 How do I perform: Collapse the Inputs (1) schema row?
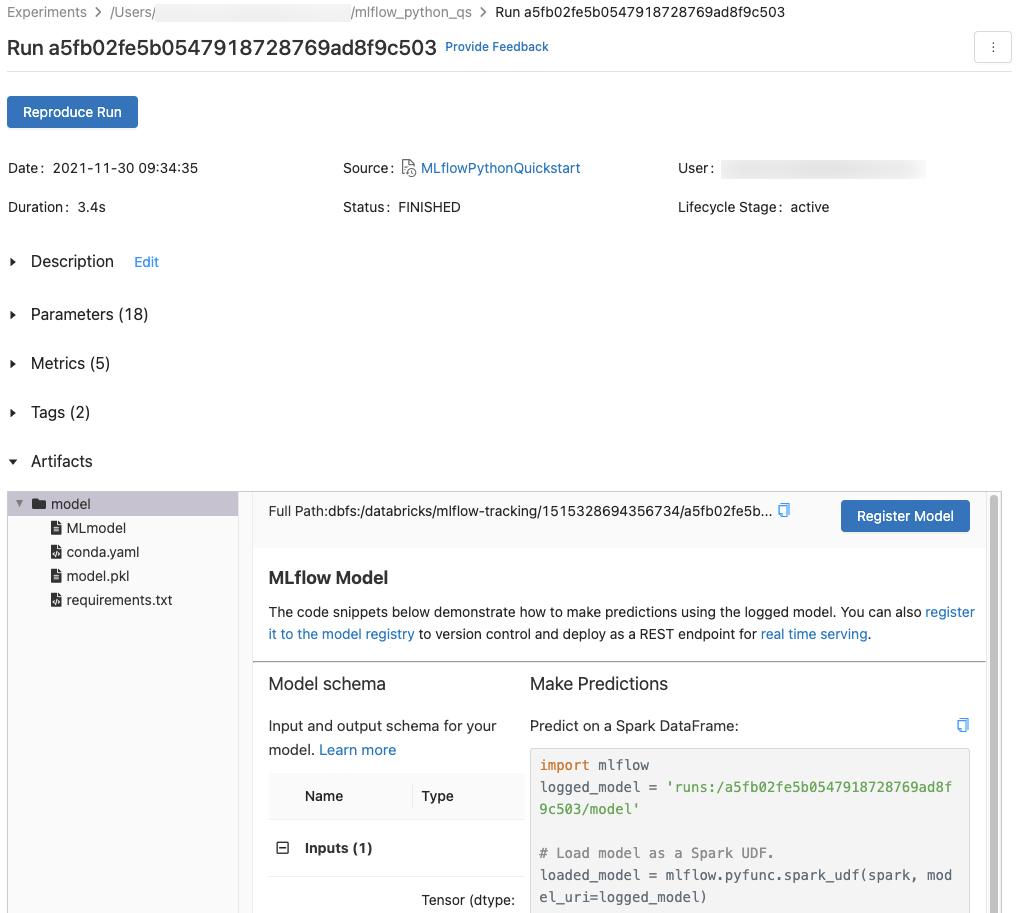pos(282,848)
